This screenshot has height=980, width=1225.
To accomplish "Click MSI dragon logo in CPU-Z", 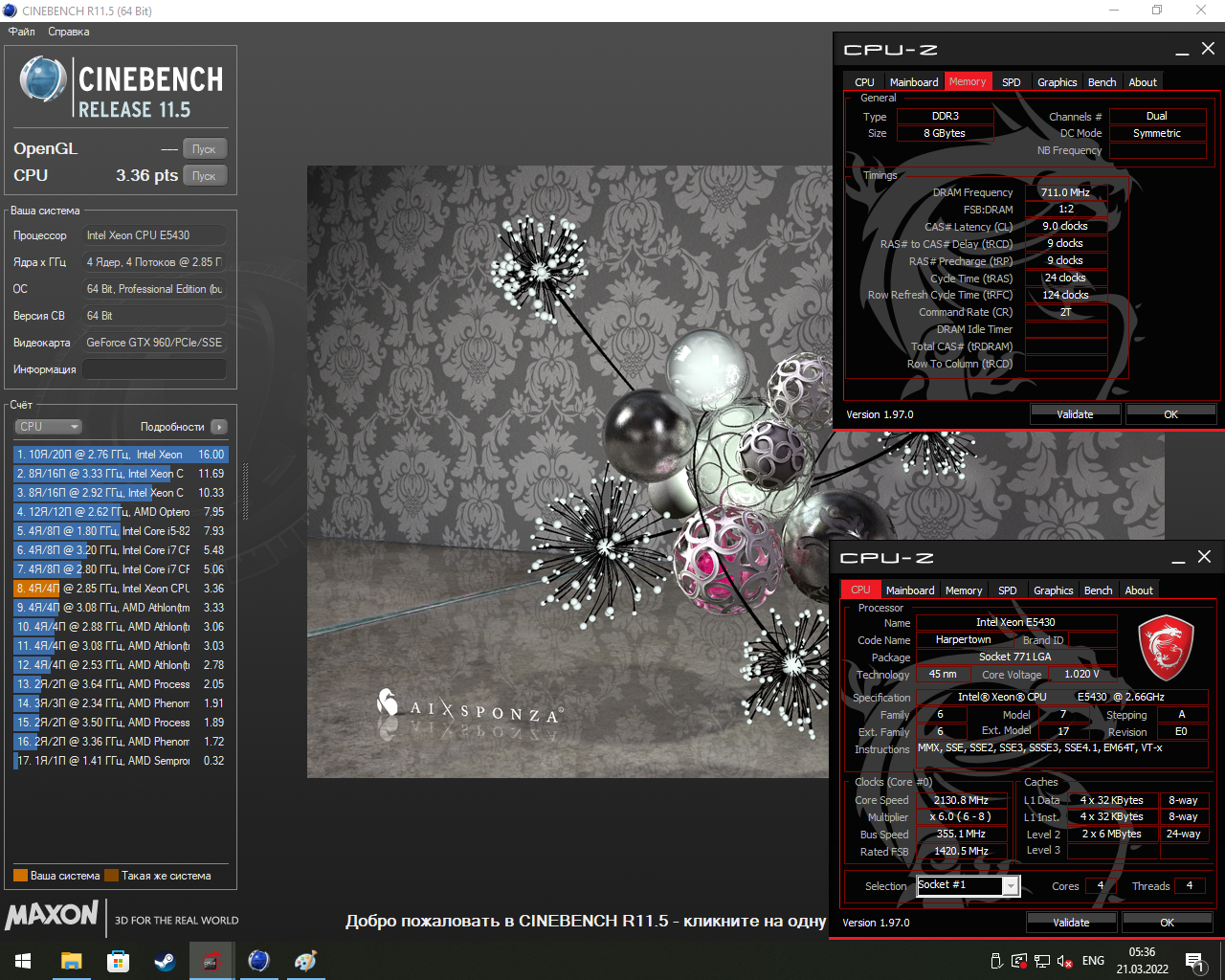I will pyautogui.click(x=1165, y=648).
